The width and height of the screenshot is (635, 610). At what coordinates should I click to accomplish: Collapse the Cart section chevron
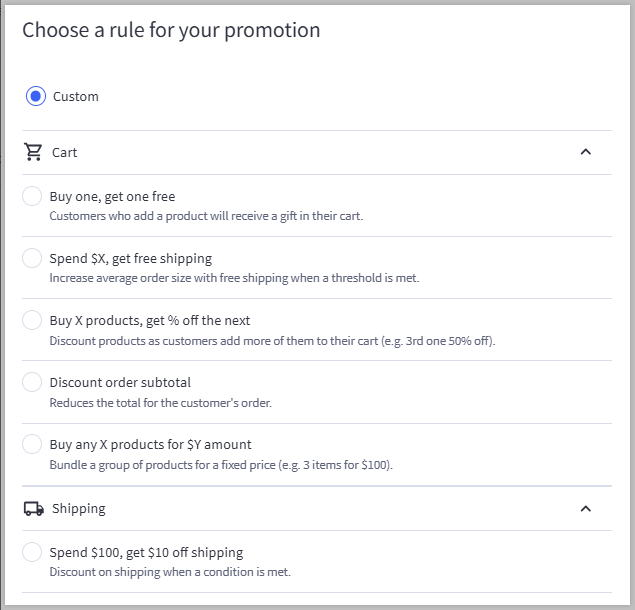586,152
